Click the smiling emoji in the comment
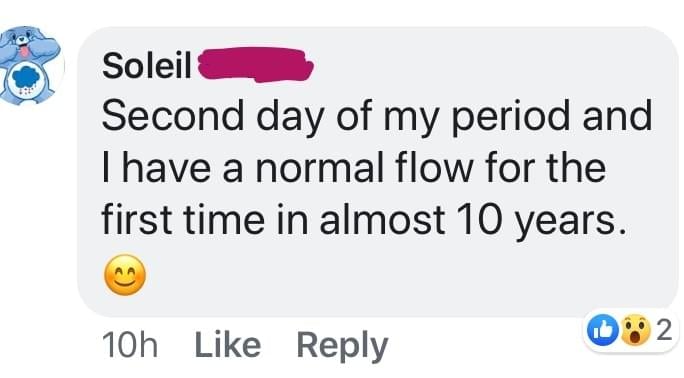 (125, 275)
